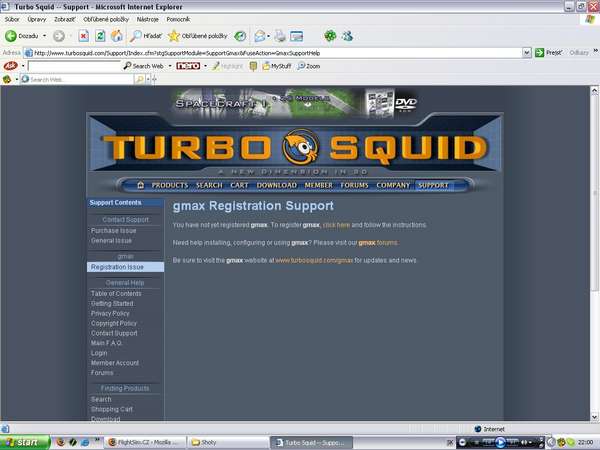Open MEMBER in site navigation

[x=318, y=185]
